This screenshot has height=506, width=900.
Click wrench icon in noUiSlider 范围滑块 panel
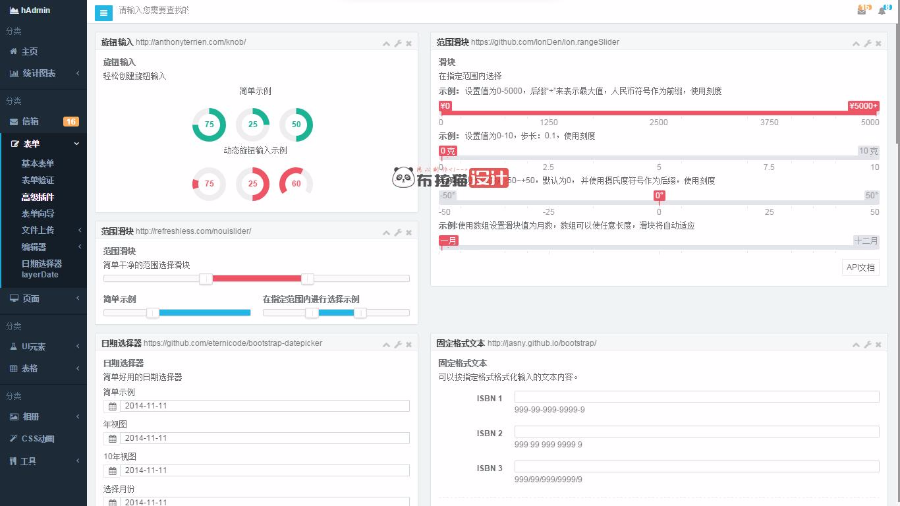398,232
